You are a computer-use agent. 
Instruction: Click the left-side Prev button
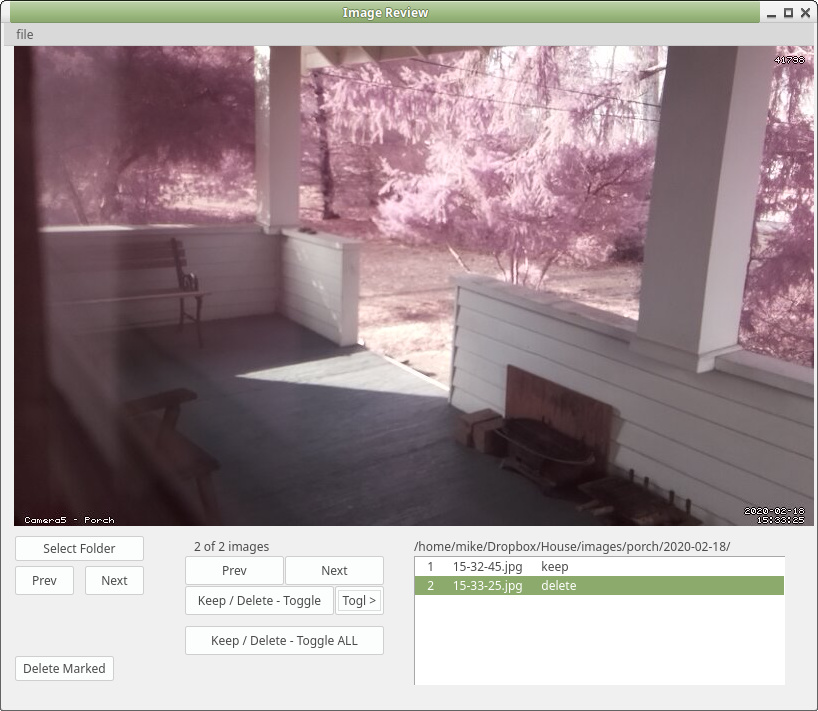pyautogui.click(x=44, y=580)
